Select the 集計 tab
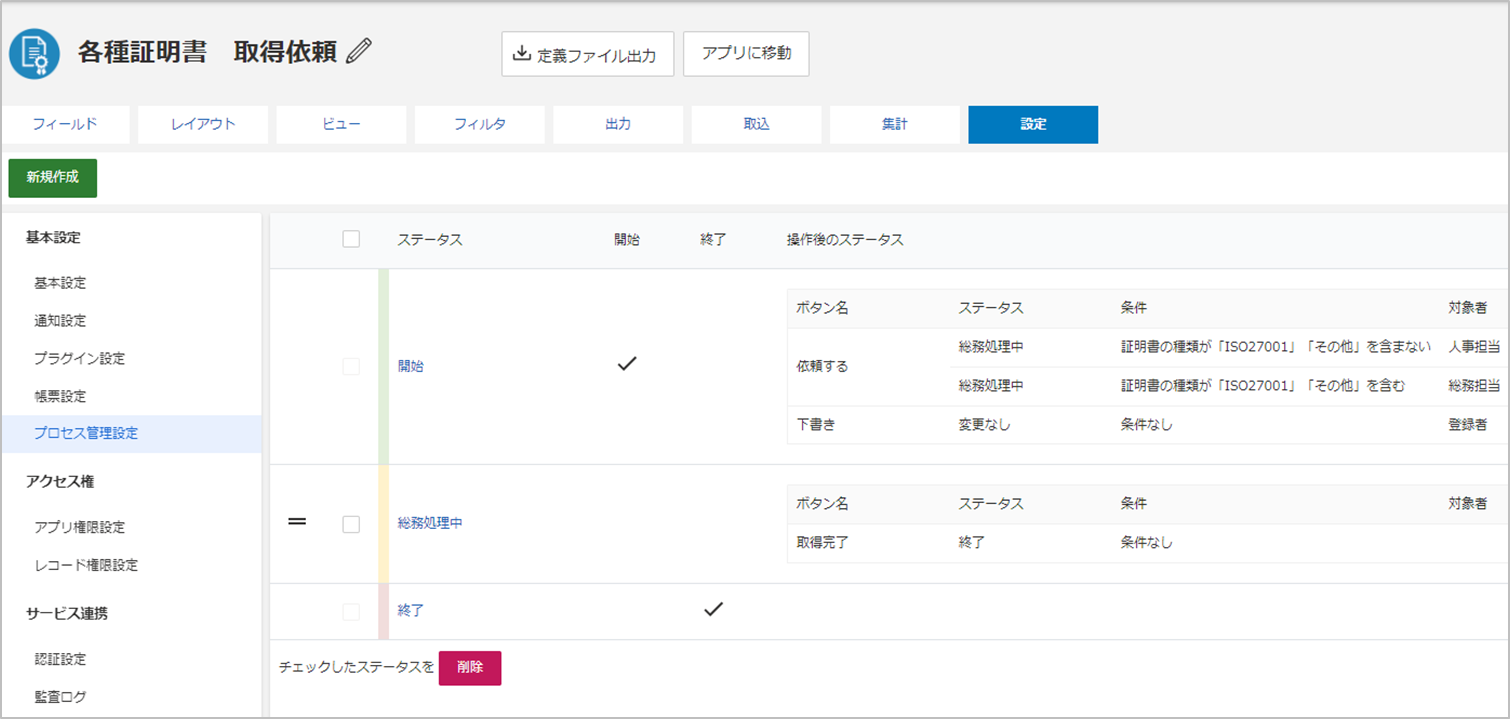 [895, 125]
